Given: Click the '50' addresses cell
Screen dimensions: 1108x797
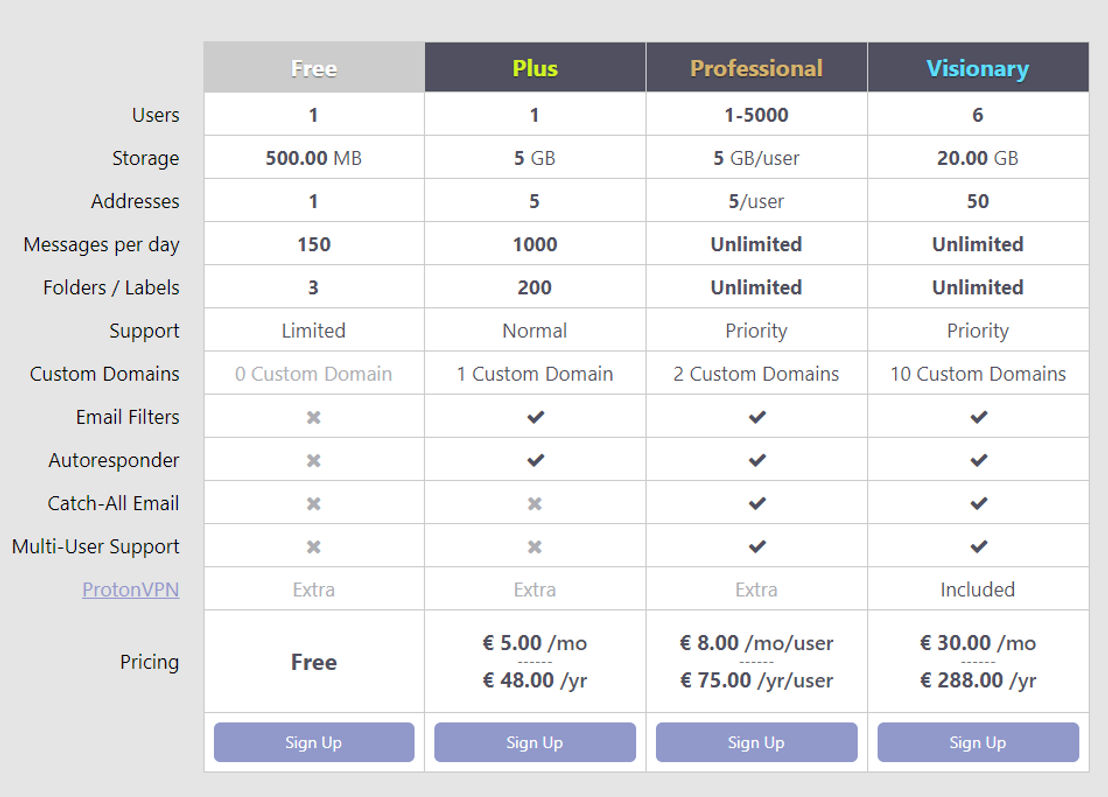Looking at the screenshot, I should pyautogui.click(x=978, y=201).
